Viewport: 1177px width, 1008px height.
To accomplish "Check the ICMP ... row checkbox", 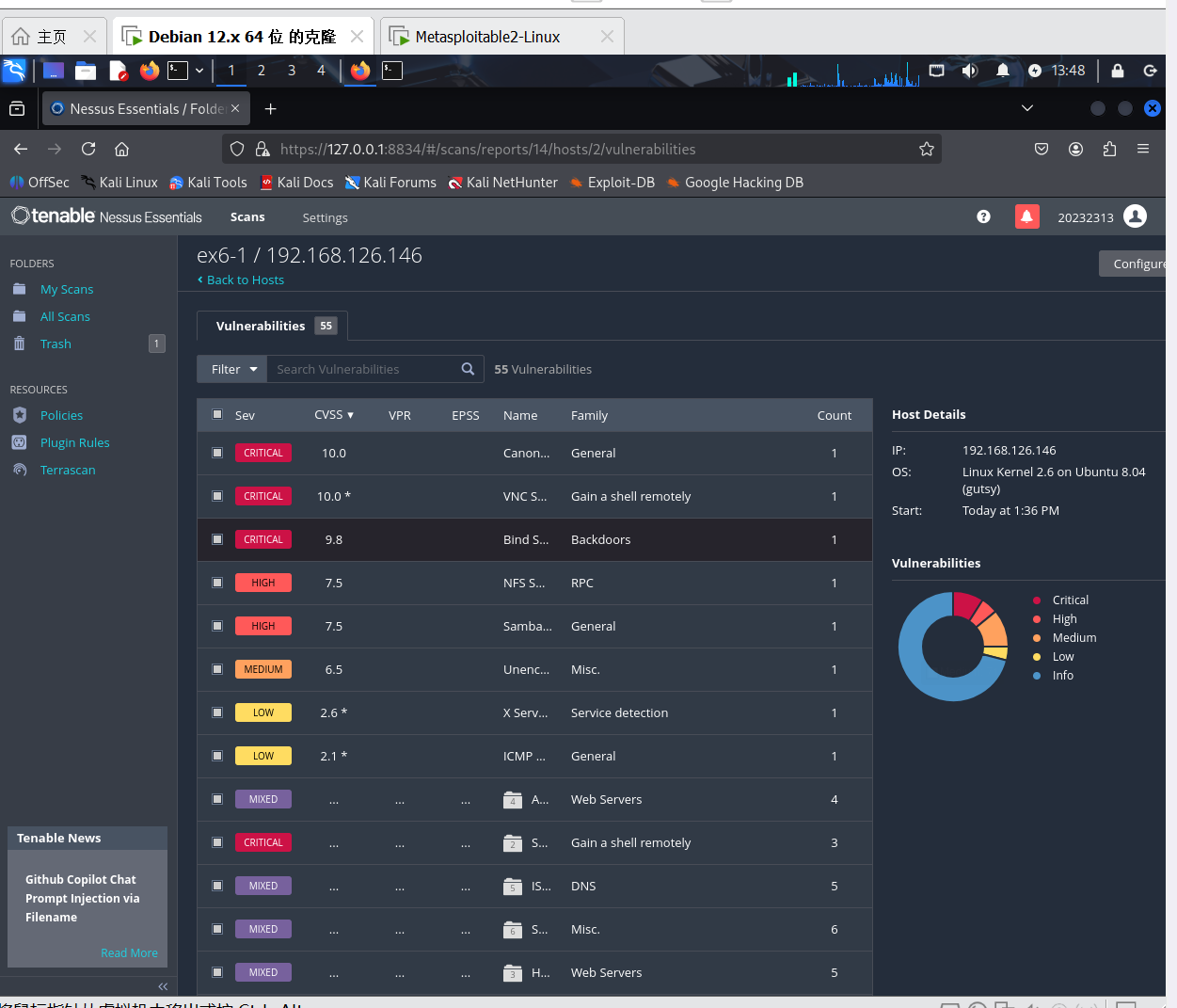I will [x=217, y=756].
